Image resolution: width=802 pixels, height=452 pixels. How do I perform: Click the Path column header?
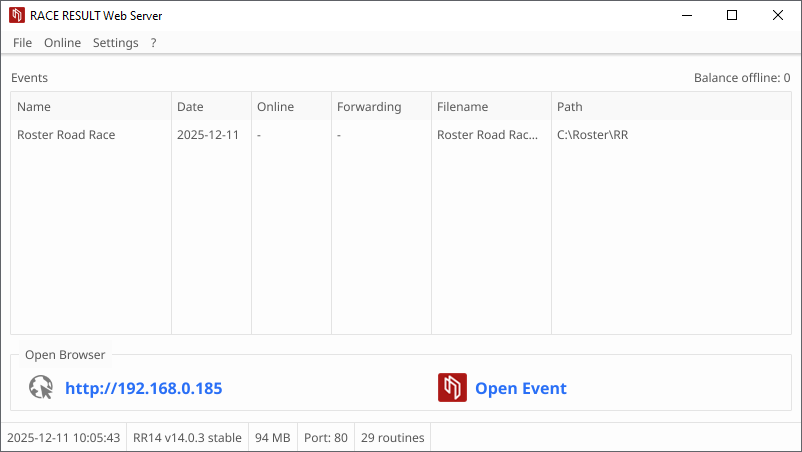671,106
